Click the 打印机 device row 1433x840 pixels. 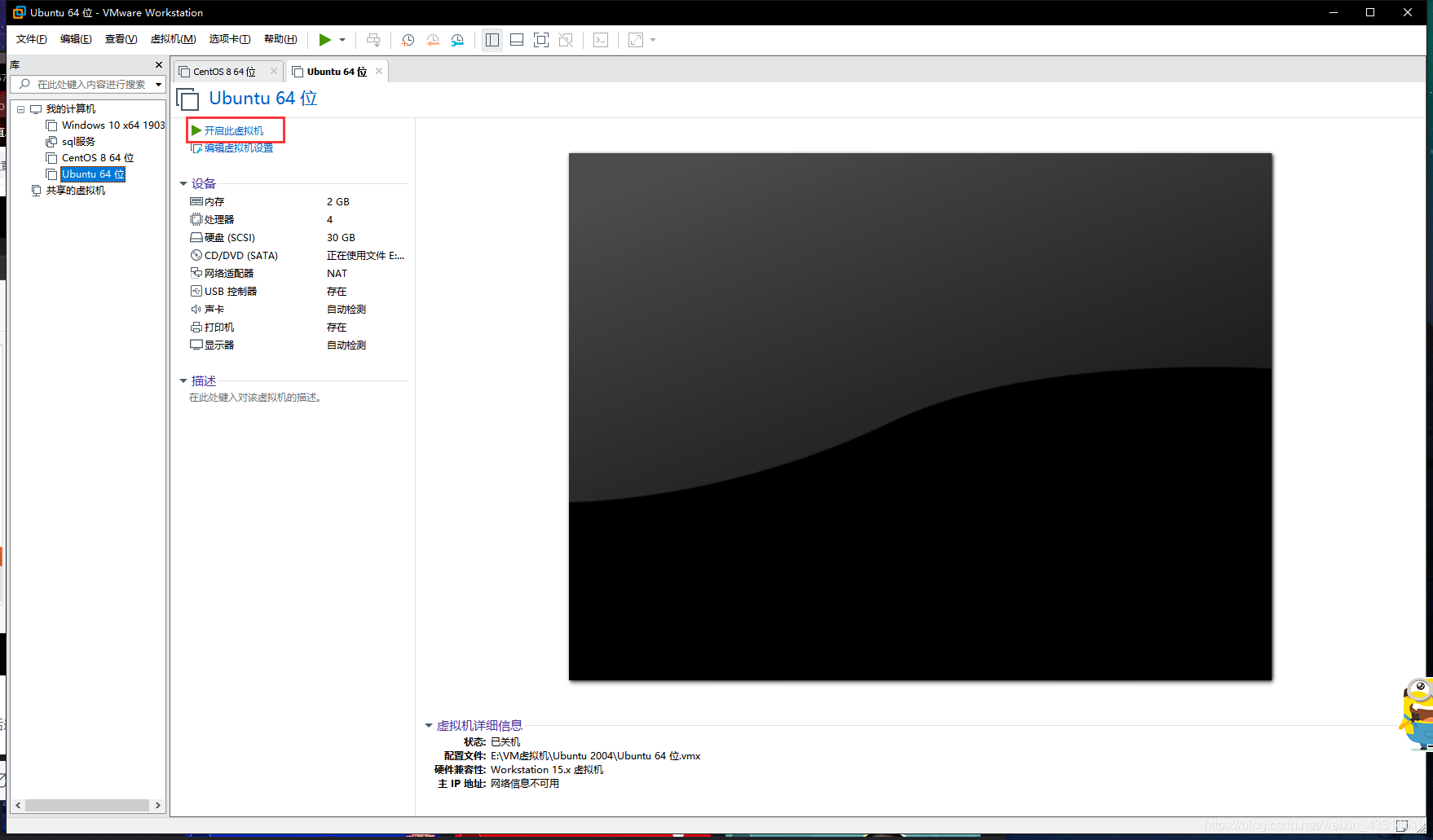tap(298, 328)
